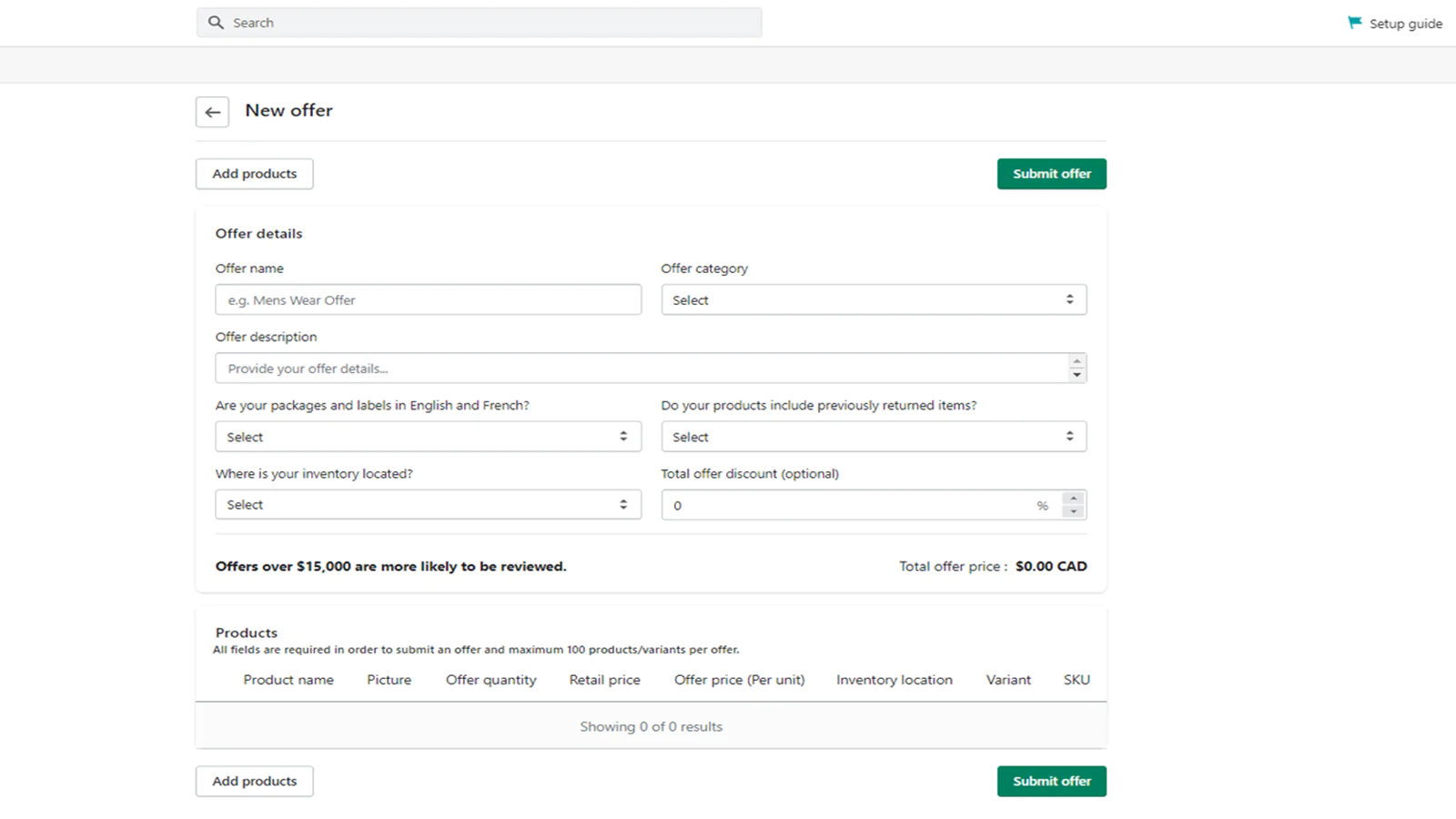This screenshot has height=819, width=1456.
Task: Click the Setup guide flag icon
Action: coord(1354,23)
